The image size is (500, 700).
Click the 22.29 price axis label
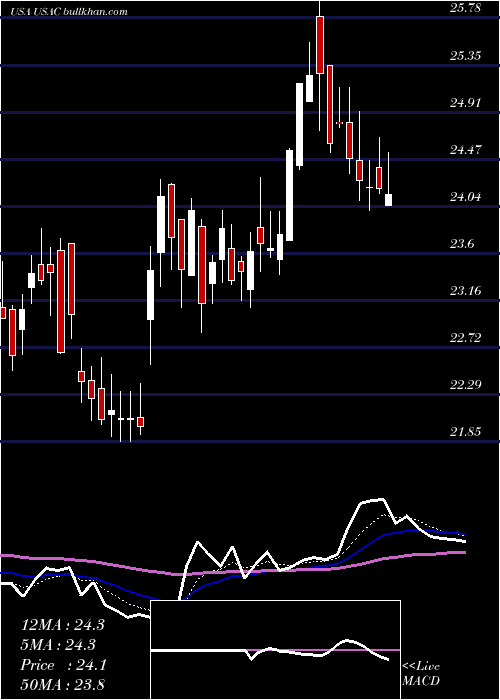[466, 384]
